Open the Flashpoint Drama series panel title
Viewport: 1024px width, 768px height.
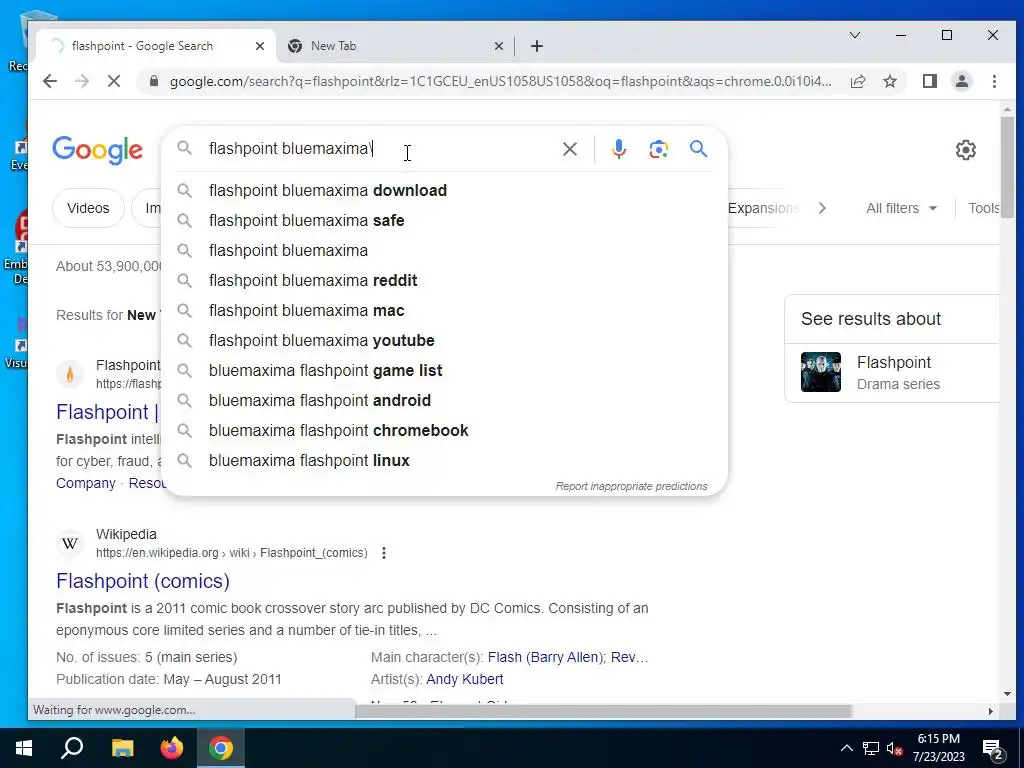[x=893, y=362]
